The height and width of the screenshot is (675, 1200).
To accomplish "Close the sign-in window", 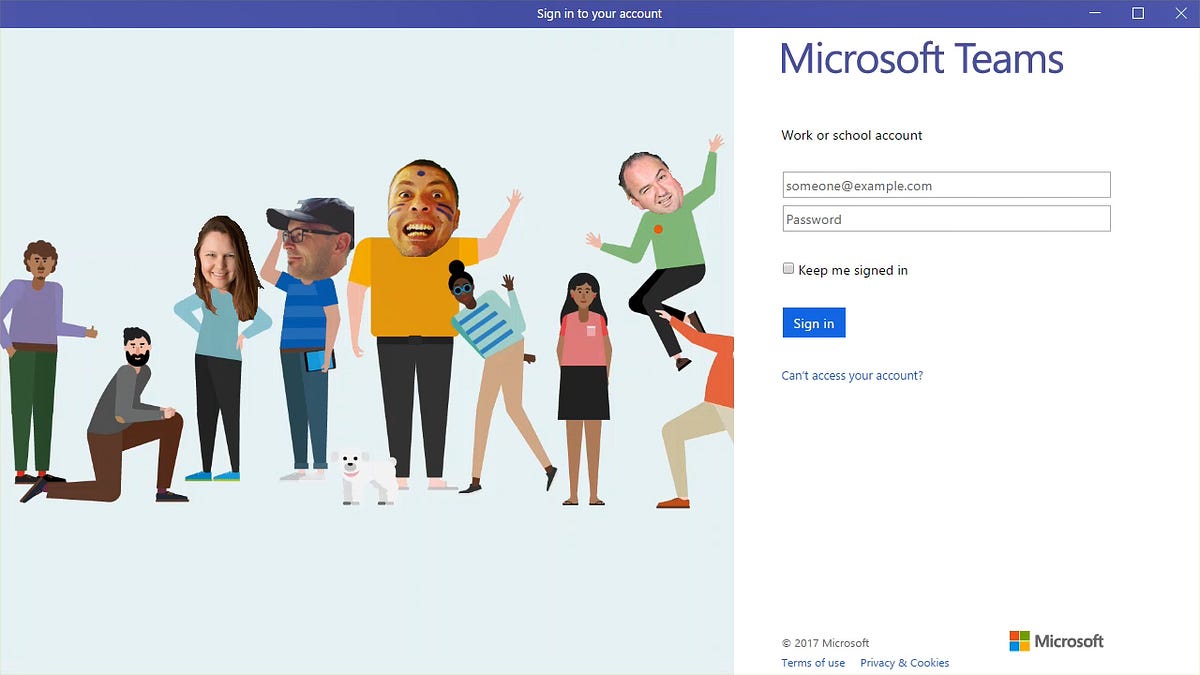I will coord(1181,13).
